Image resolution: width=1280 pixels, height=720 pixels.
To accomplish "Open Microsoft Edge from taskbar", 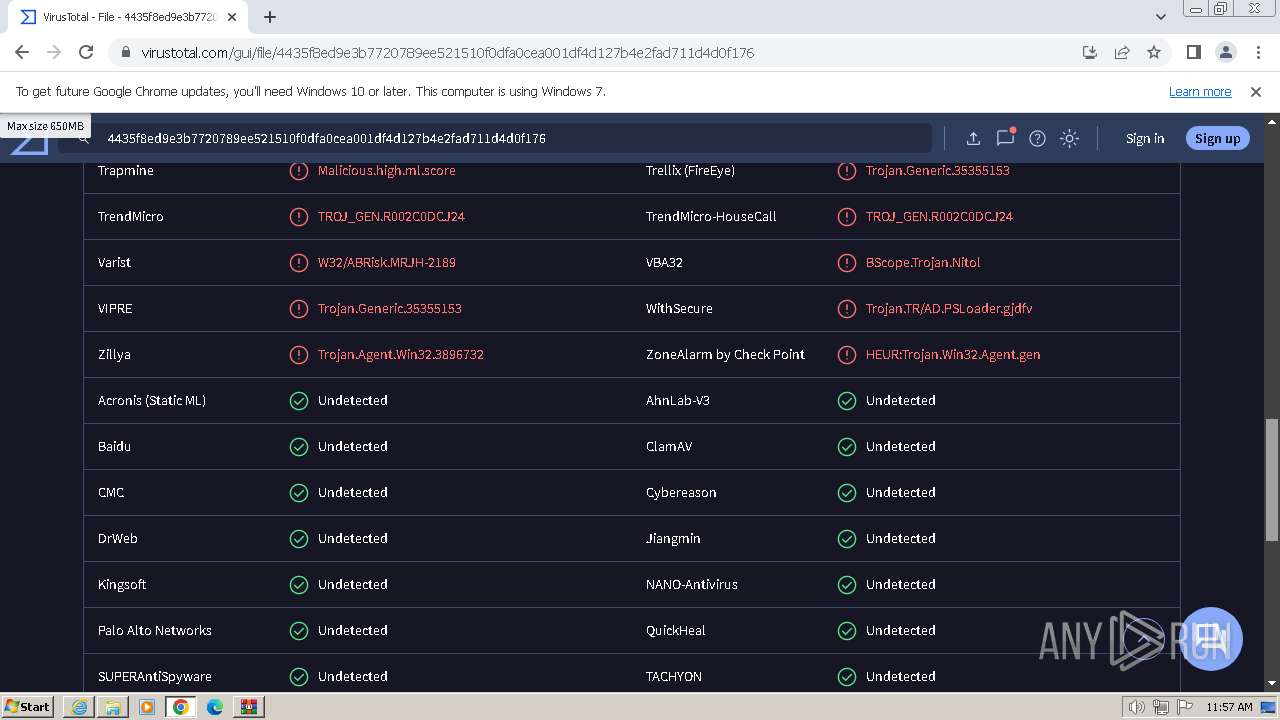I will pyautogui.click(x=215, y=707).
